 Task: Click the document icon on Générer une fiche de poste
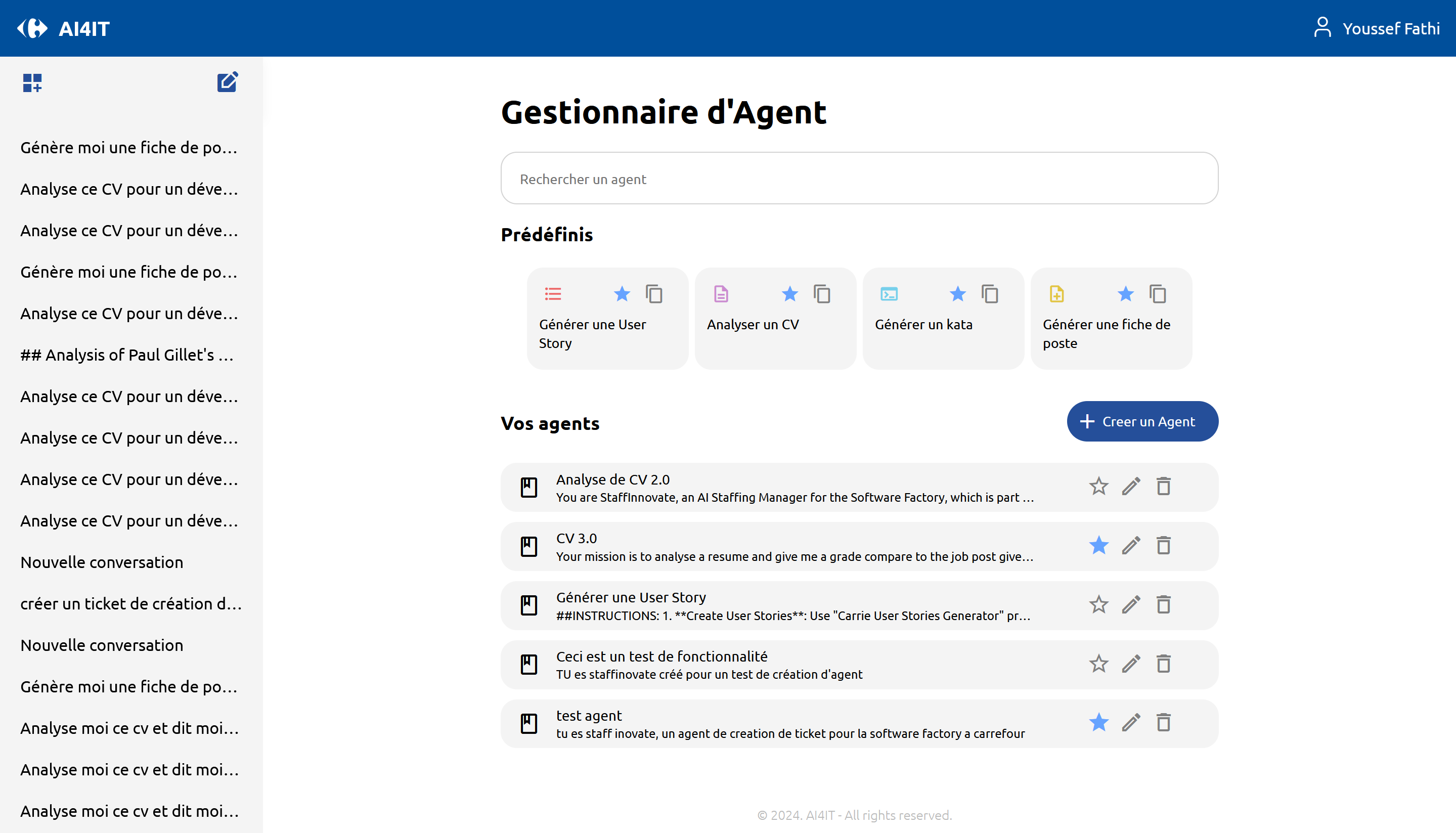(1057, 293)
